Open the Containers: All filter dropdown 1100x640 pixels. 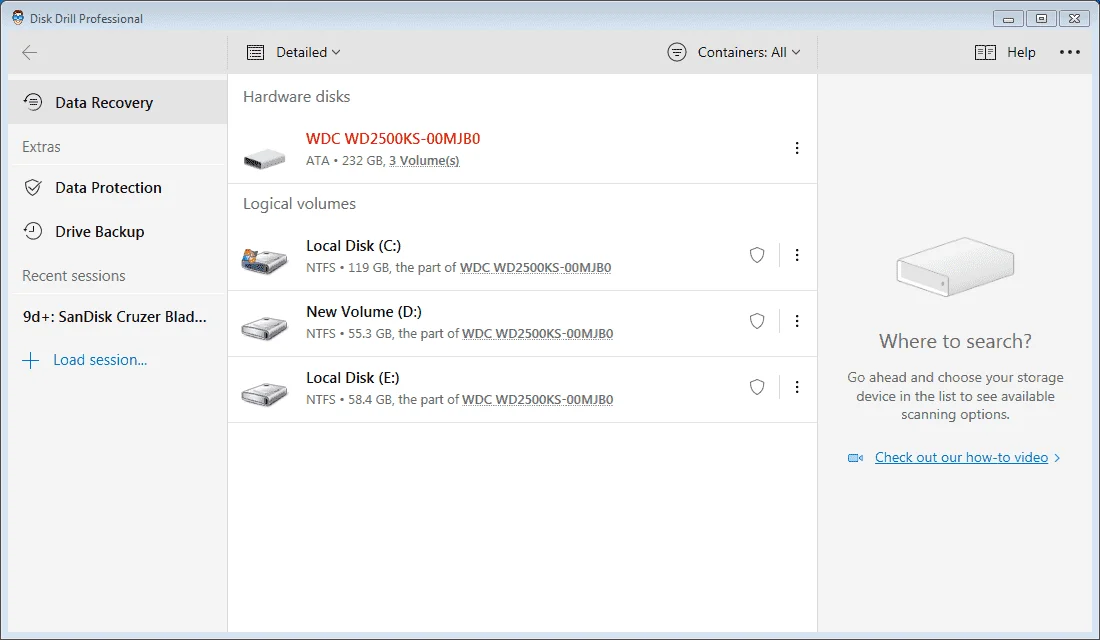(734, 53)
